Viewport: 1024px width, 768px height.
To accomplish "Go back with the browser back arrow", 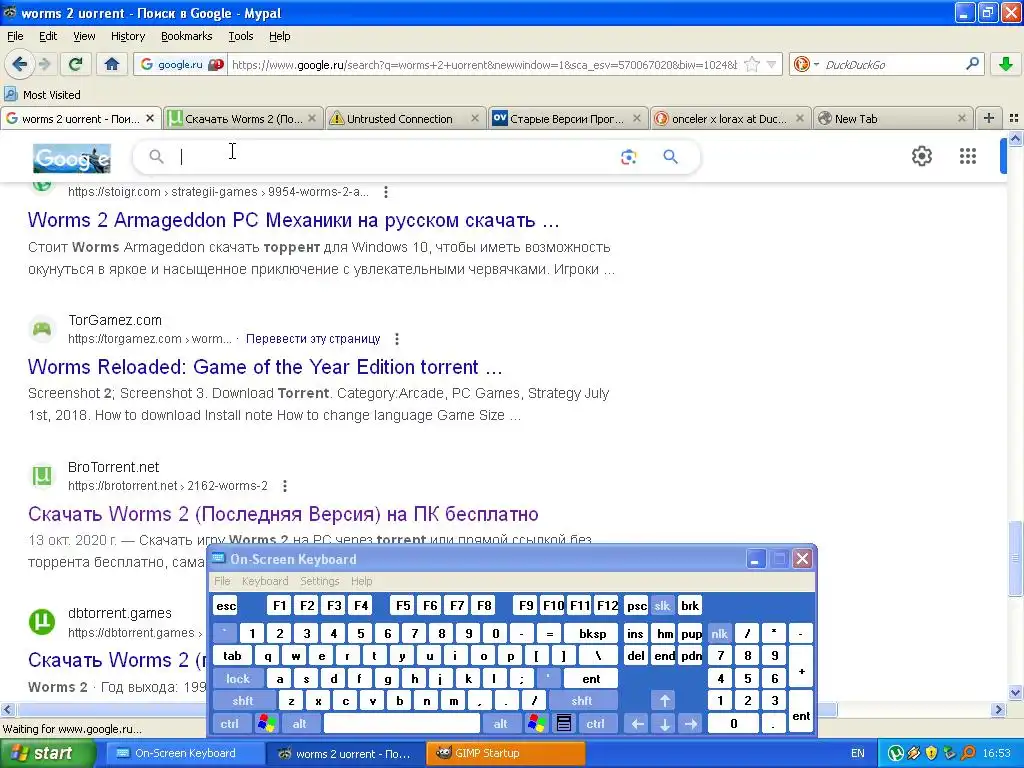I will (x=19, y=64).
